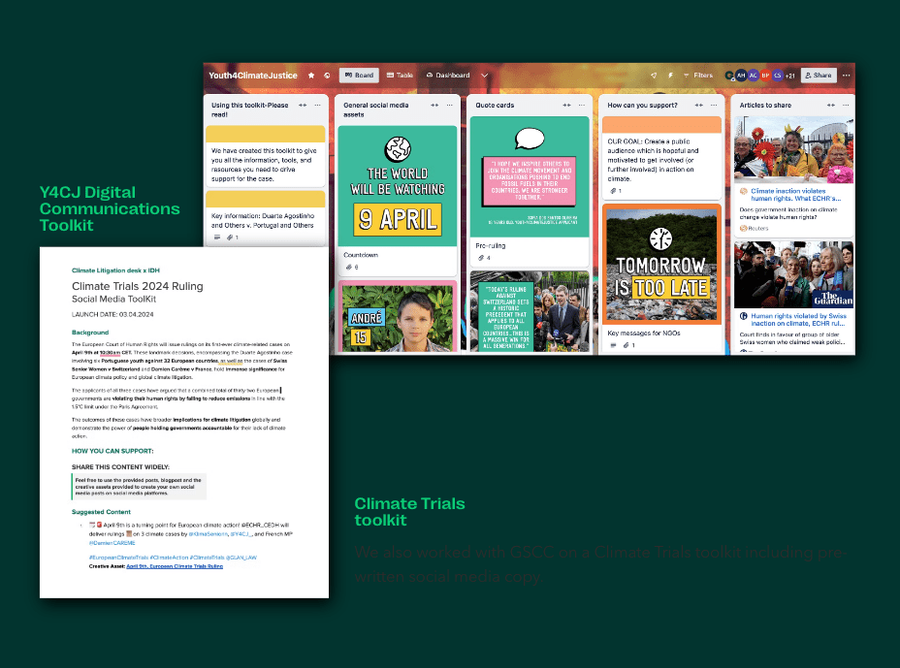Viewport: 900px width, 668px height.
Task: Click the attachment badge on 'Key messages for NGOs'
Action: click(x=629, y=345)
